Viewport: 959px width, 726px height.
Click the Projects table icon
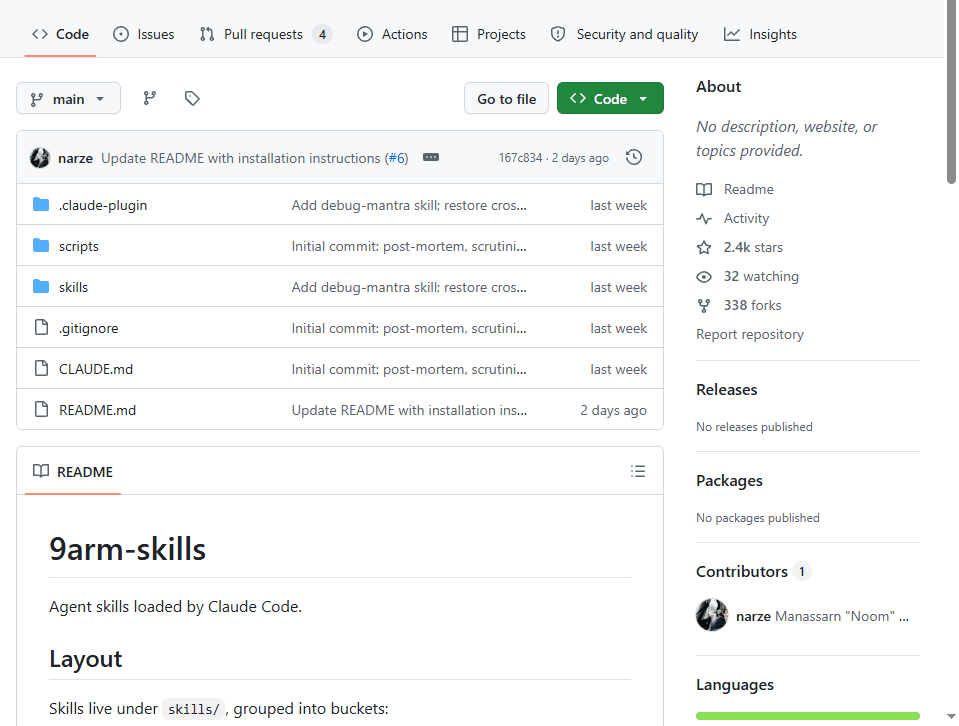pos(459,34)
